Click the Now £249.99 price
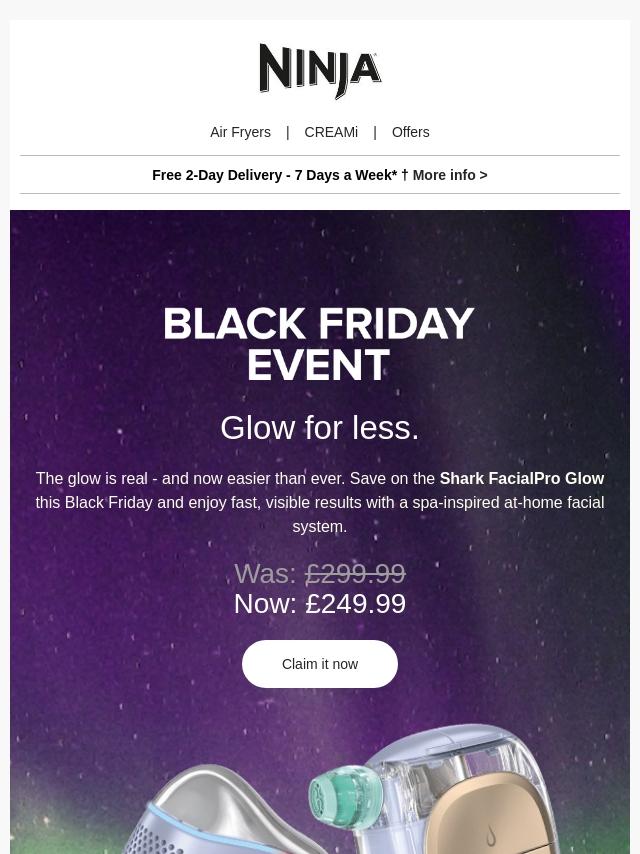The height and width of the screenshot is (854, 640). [320, 604]
